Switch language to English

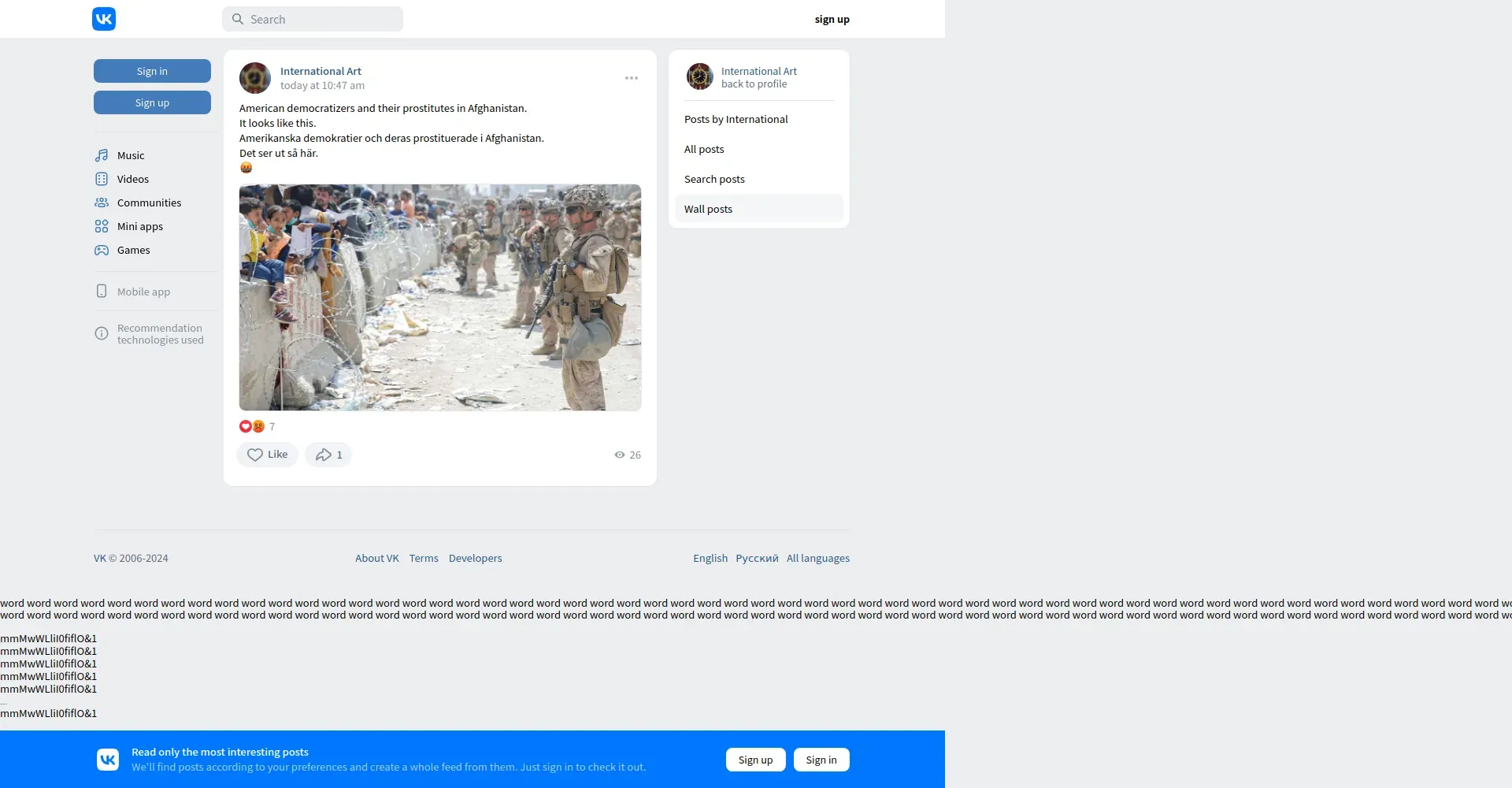pos(710,558)
